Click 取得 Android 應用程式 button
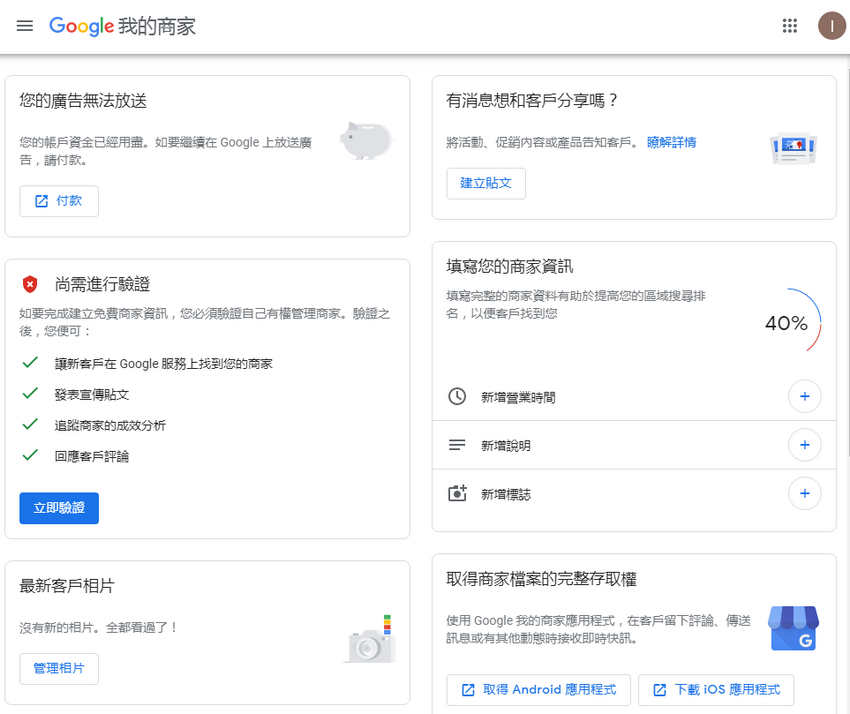The image size is (850, 714). click(x=538, y=690)
